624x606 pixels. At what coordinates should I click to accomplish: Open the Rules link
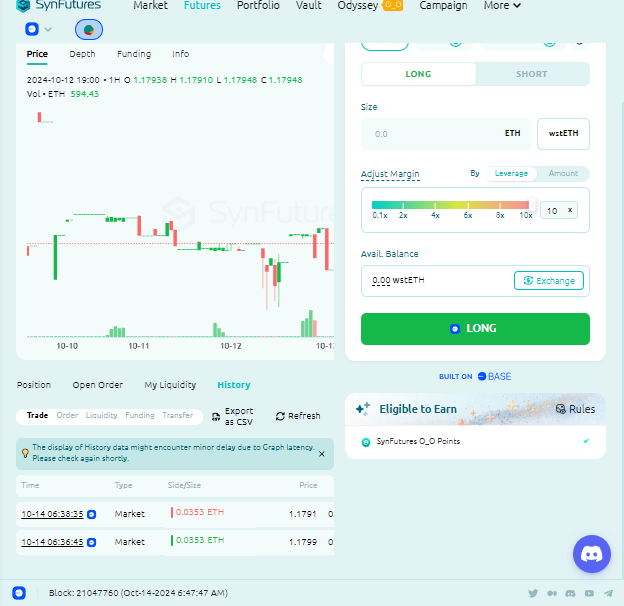coord(575,409)
